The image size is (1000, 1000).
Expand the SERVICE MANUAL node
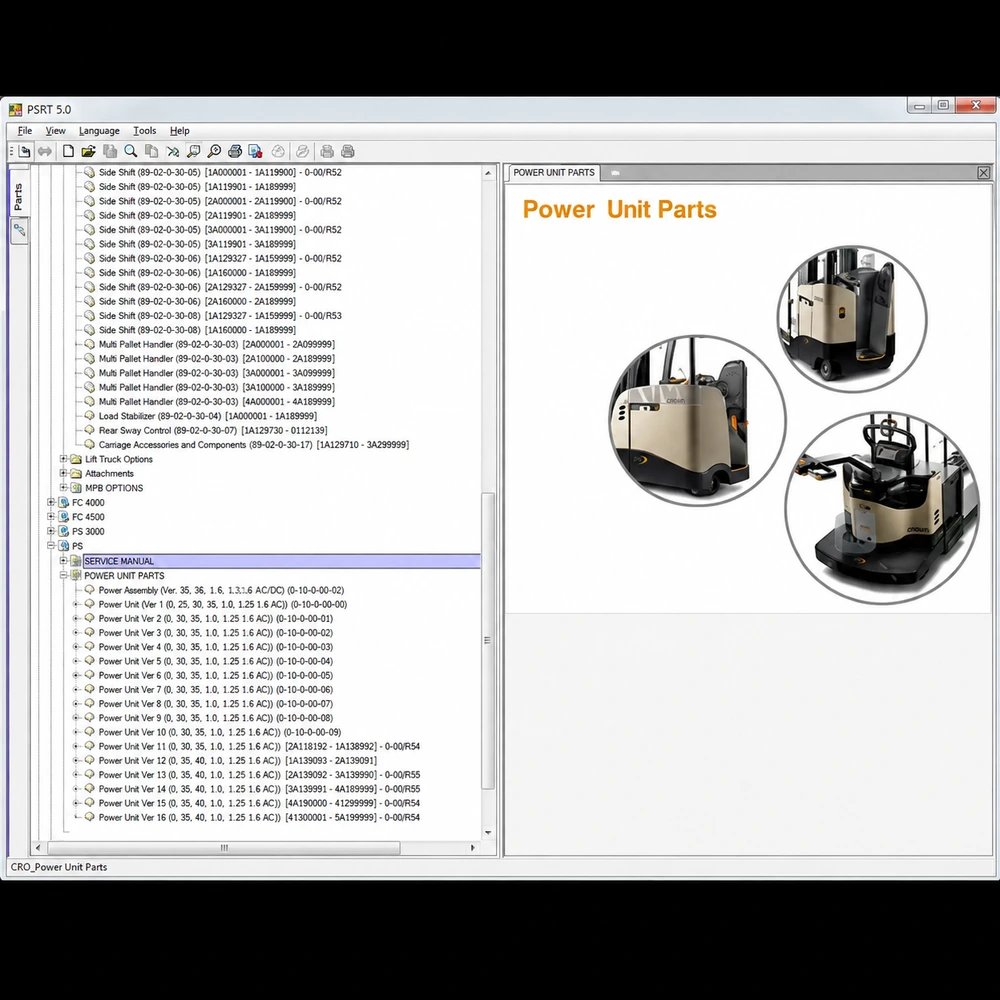(63, 561)
